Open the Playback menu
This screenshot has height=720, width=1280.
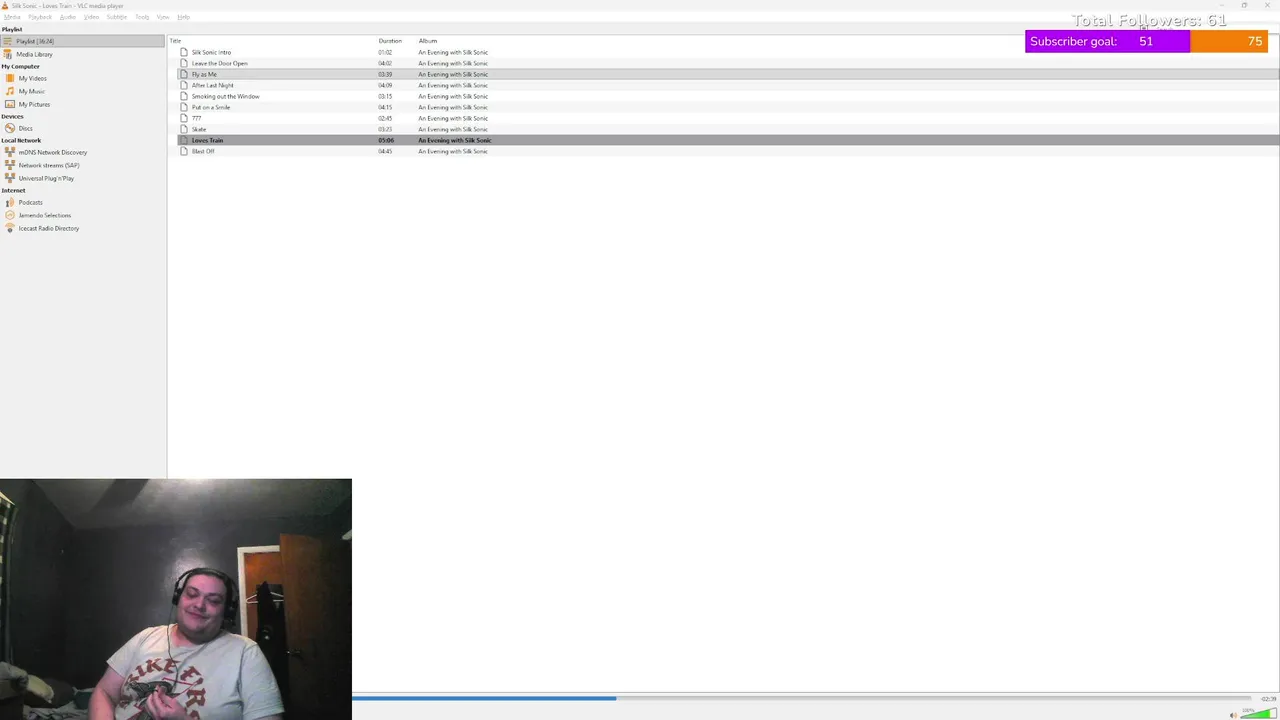[40, 17]
